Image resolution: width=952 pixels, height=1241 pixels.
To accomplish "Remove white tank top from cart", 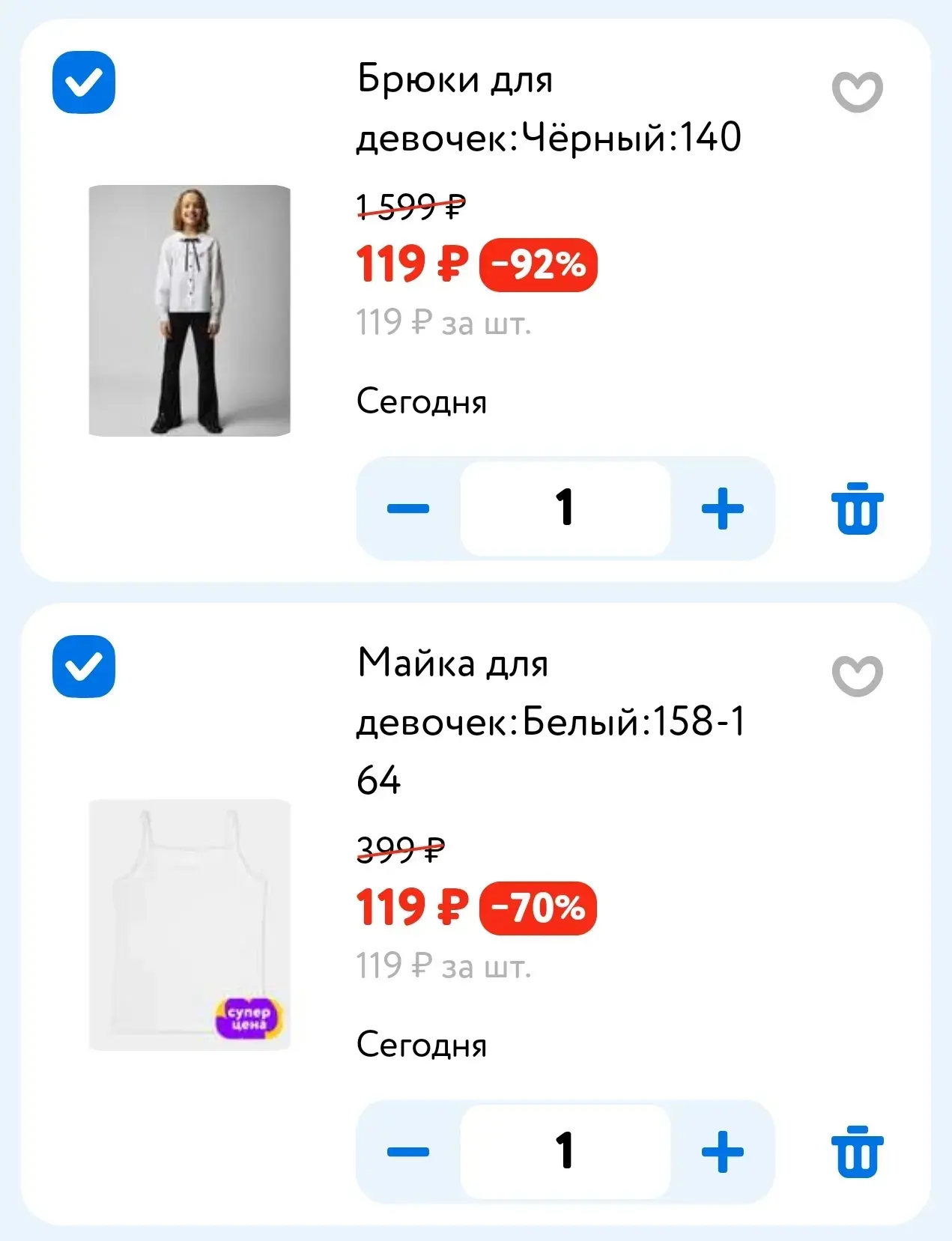I will (x=857, y=1152).
